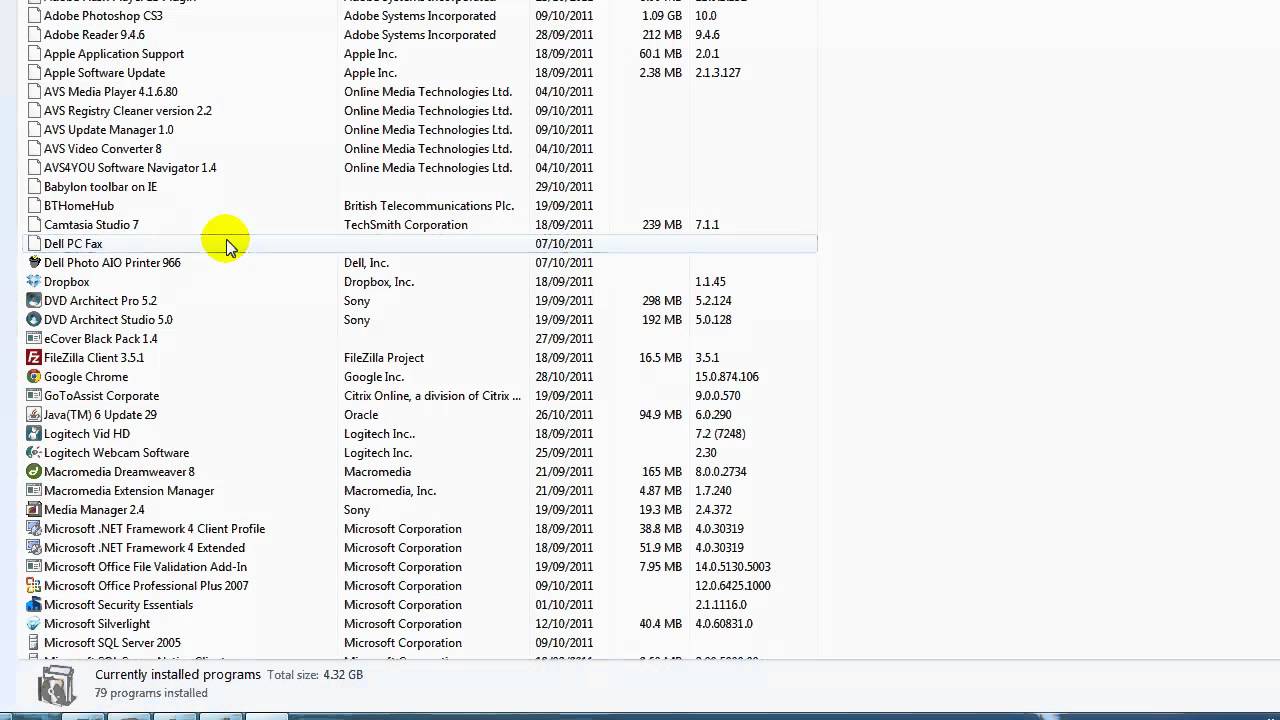Click size 1.09 GB of Photoshop CS3
The width and height of the screenshot is (1280, 720).
click(x=662, y=16)
